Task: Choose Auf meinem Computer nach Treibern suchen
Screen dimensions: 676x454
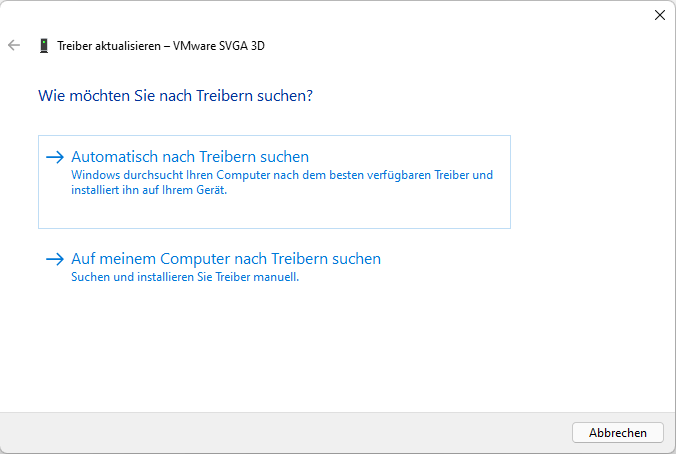Action: (x=226, y=259)
